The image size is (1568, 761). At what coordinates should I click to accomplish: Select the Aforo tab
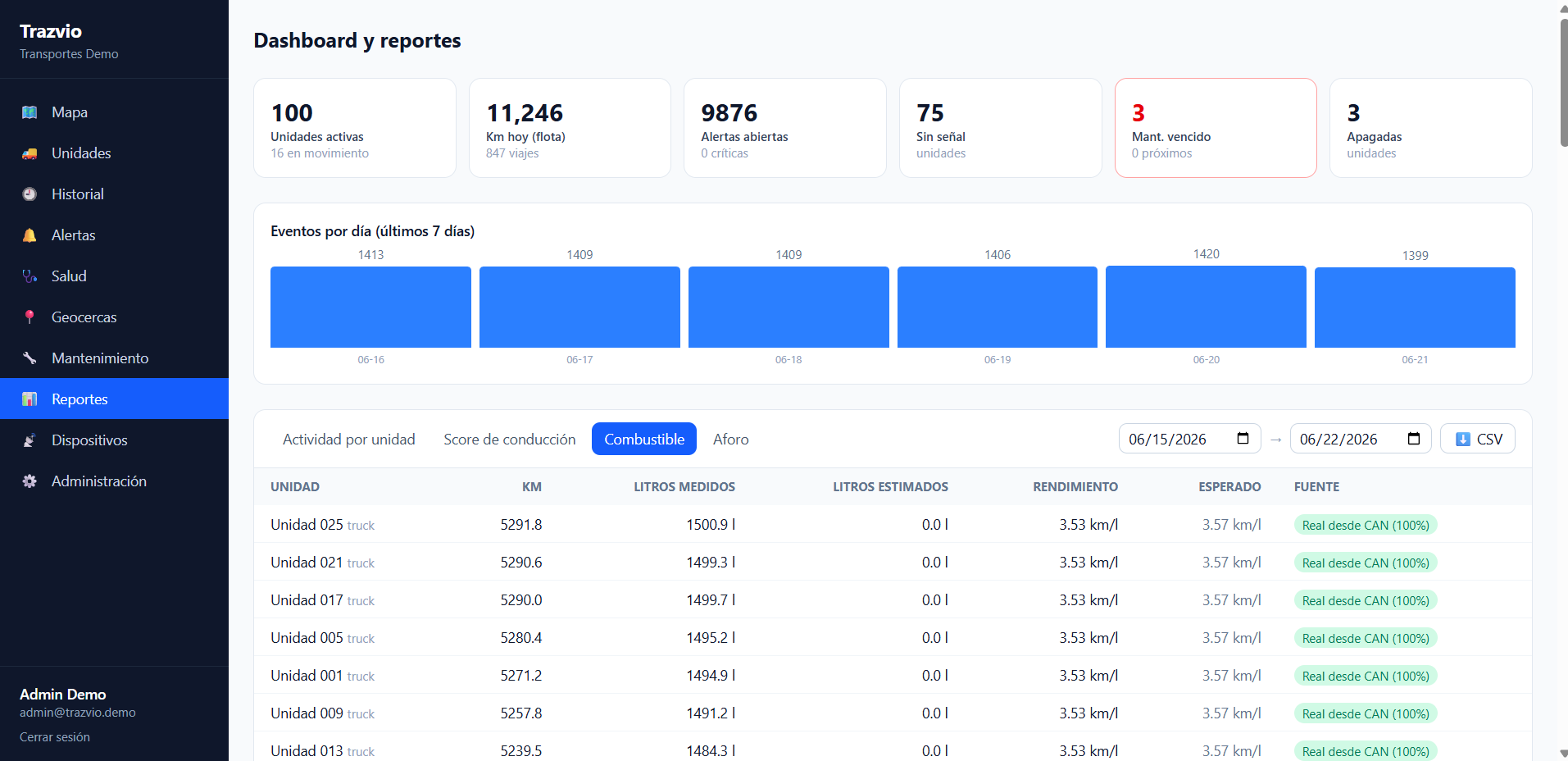tap(731, 440)
